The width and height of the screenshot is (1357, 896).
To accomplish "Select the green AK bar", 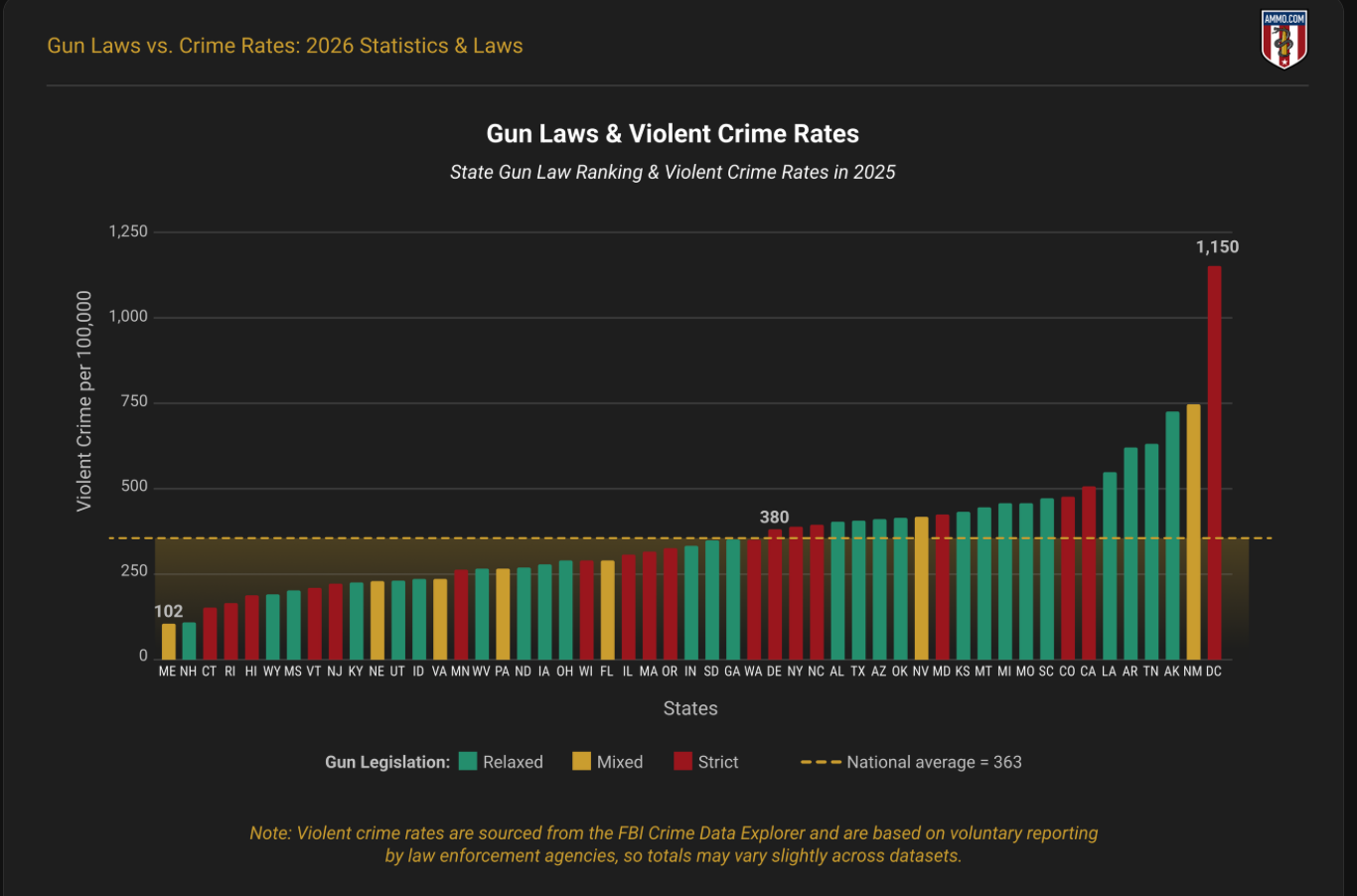I will (x=1172, y=535).
